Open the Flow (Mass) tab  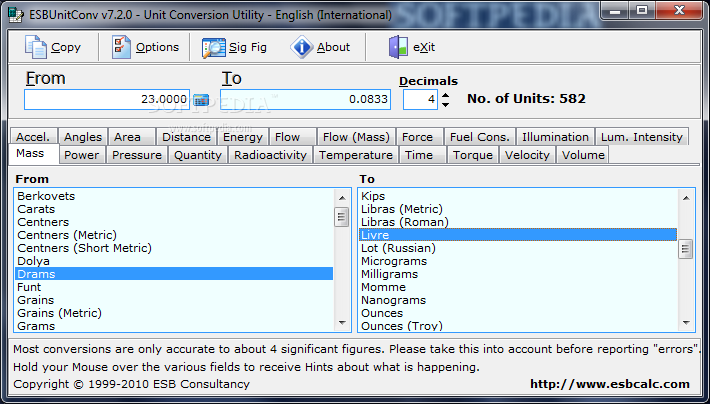356,137
